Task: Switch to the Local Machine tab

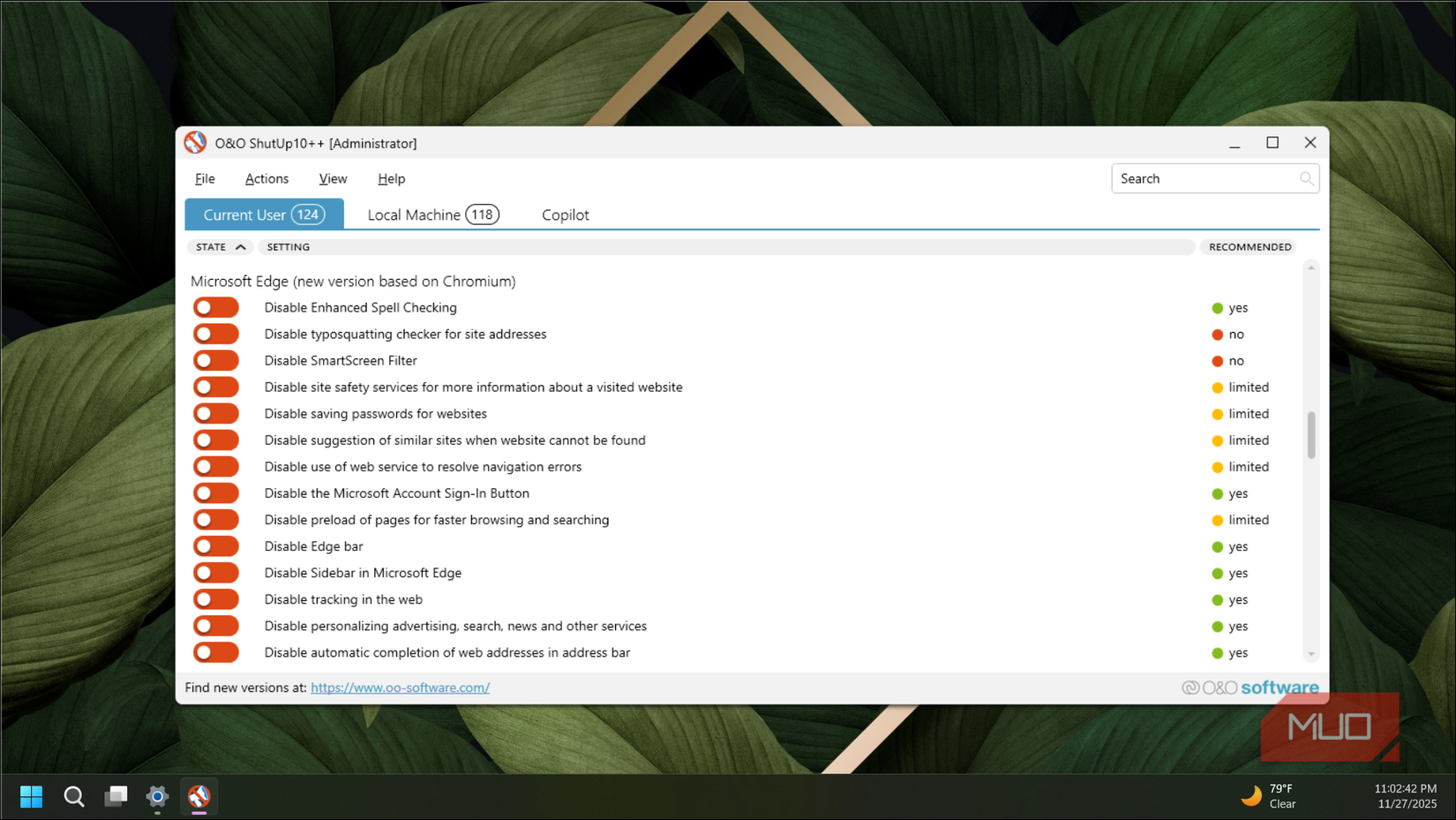Action: pos(433,214)
